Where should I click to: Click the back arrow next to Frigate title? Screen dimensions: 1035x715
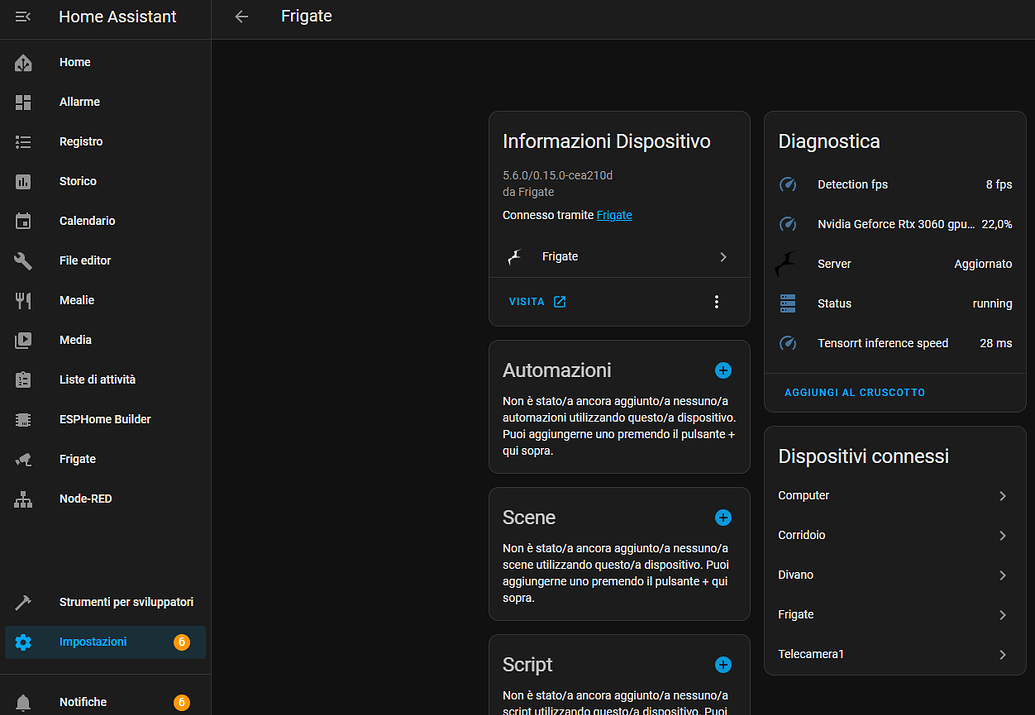(x=241, y=17)
